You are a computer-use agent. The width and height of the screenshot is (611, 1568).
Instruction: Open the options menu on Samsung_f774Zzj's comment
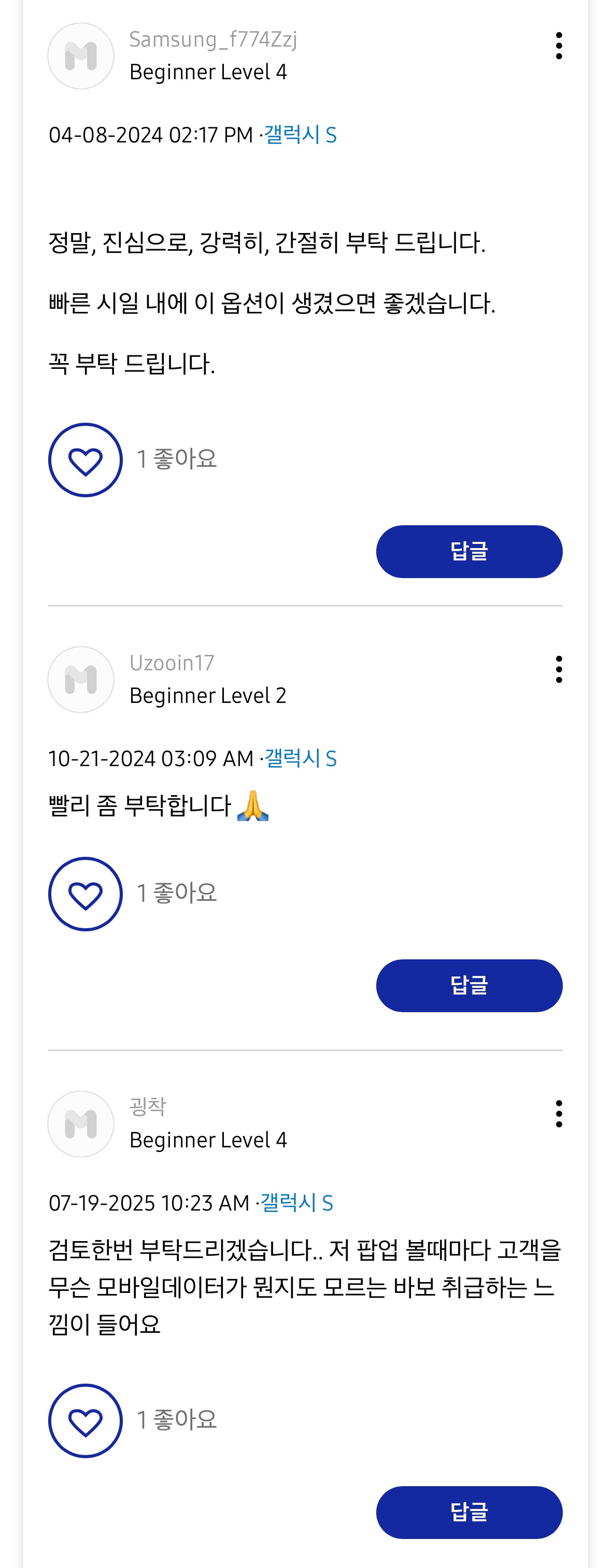pyautogui.click(x=559, y=46)
